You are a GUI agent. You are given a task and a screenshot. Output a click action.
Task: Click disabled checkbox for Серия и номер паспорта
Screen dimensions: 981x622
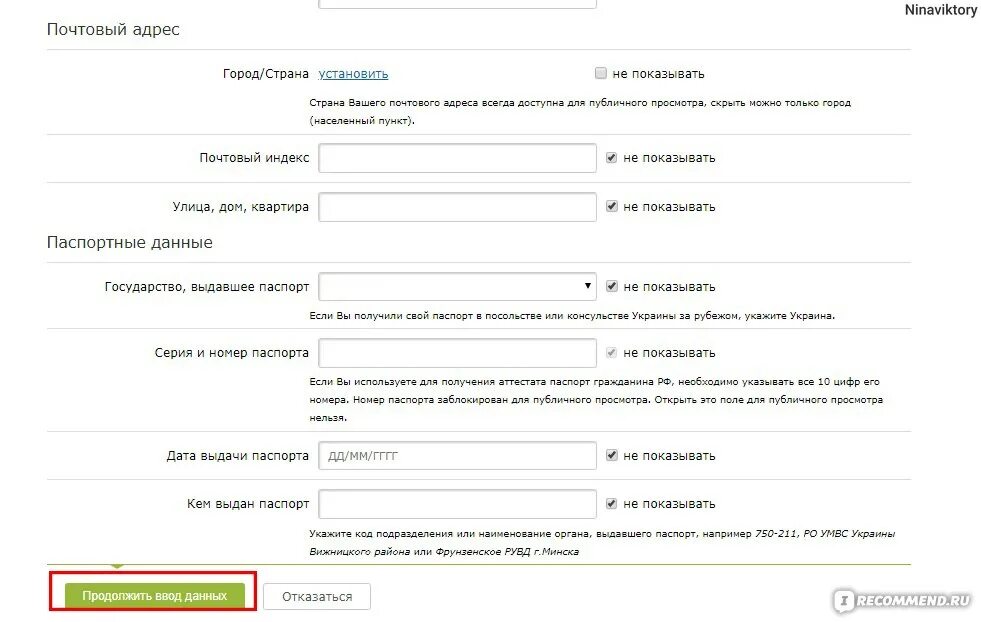coord(611,352)
